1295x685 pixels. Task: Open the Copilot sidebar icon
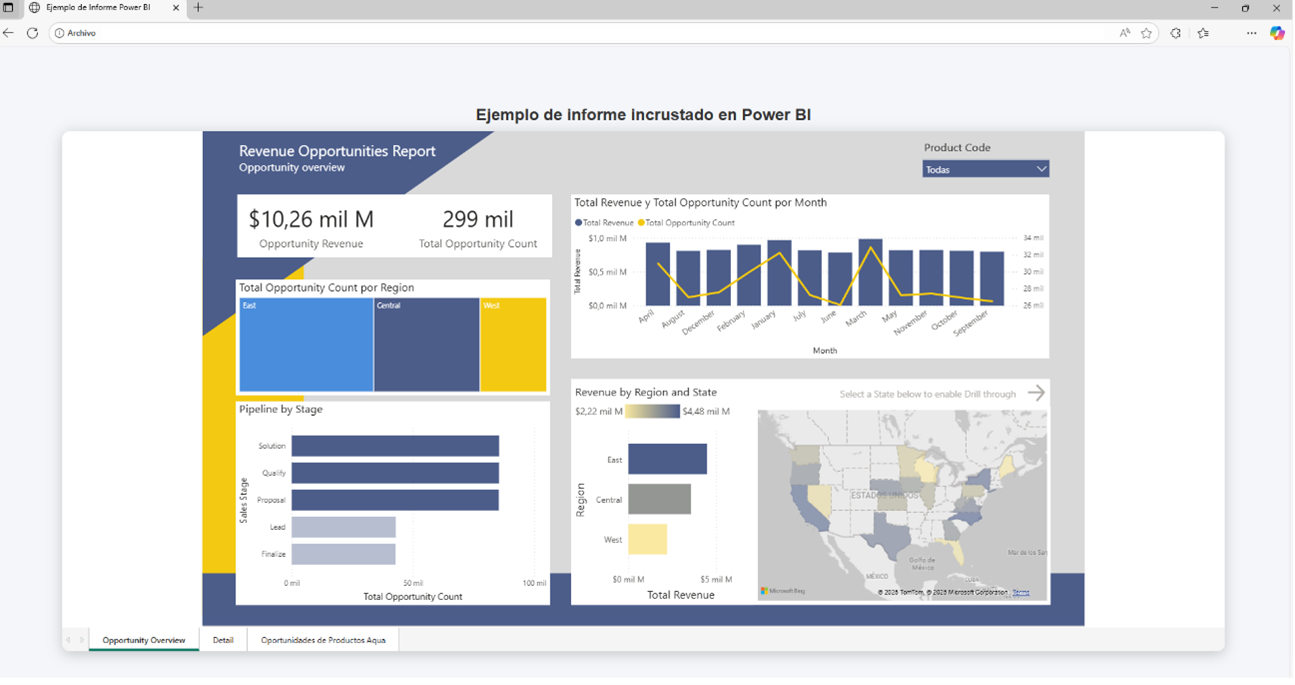(1277, 33)
